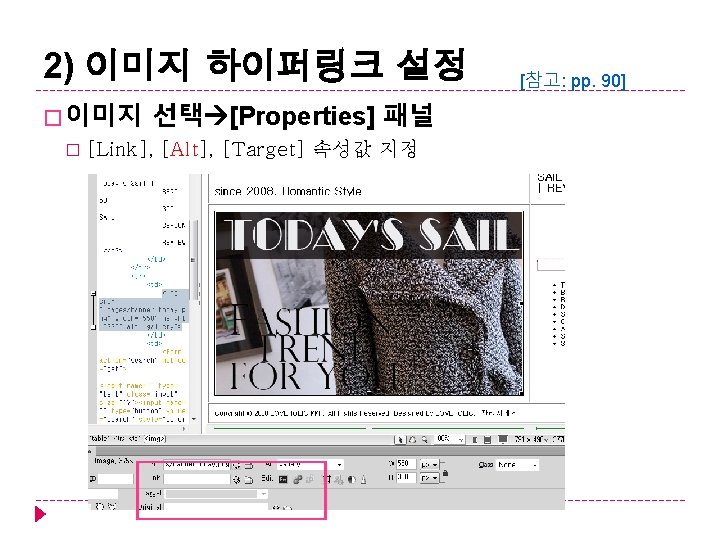This screenshot has height=540, width=720.
Task: Click the desktop monitor size icon in status bar
Action: pyautogui.click(x=503, y=439)
